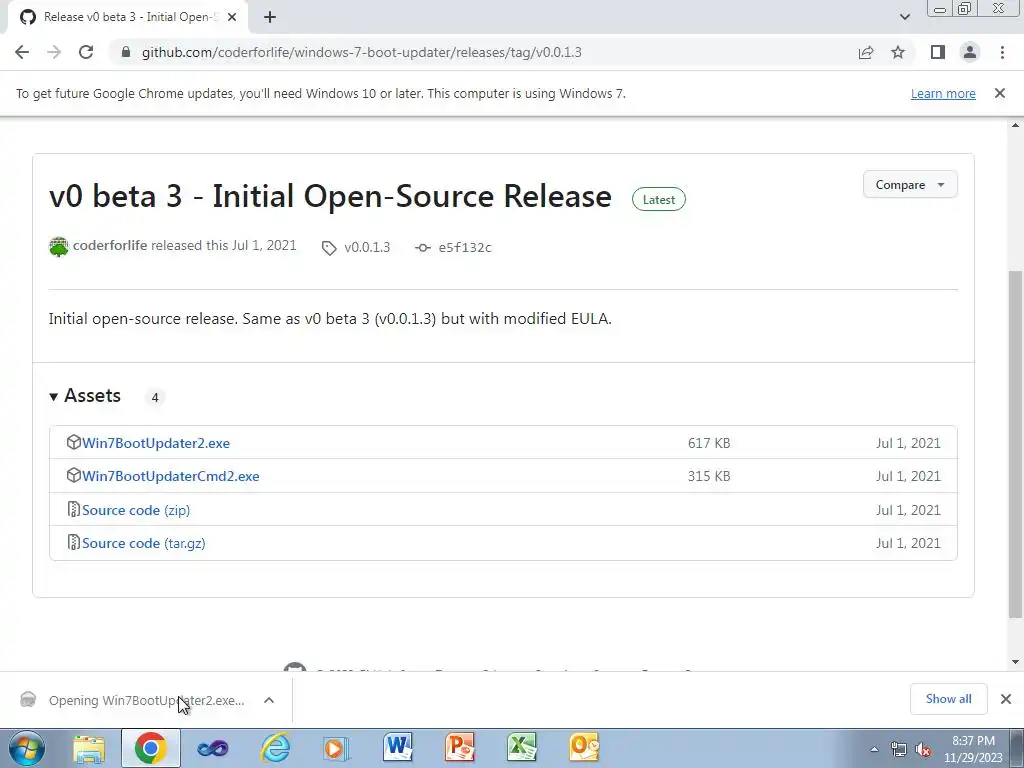Click Chrome icon in the taskbar

pyautogui.click(x=150, y=748)
